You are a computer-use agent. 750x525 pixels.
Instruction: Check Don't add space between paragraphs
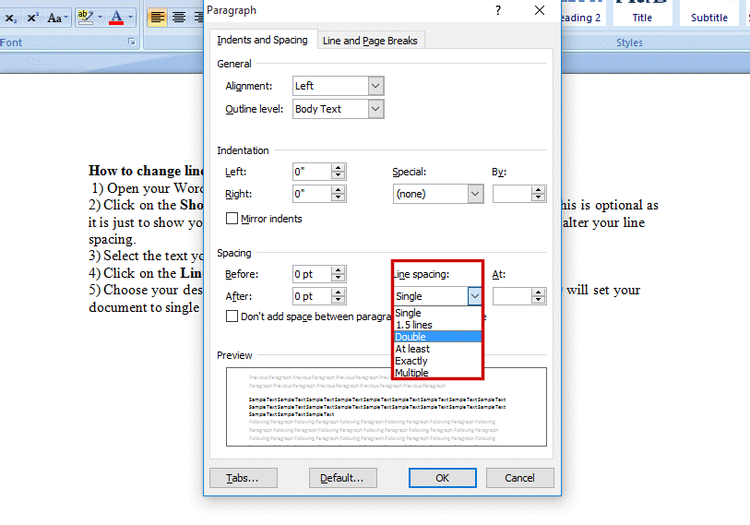232,316
